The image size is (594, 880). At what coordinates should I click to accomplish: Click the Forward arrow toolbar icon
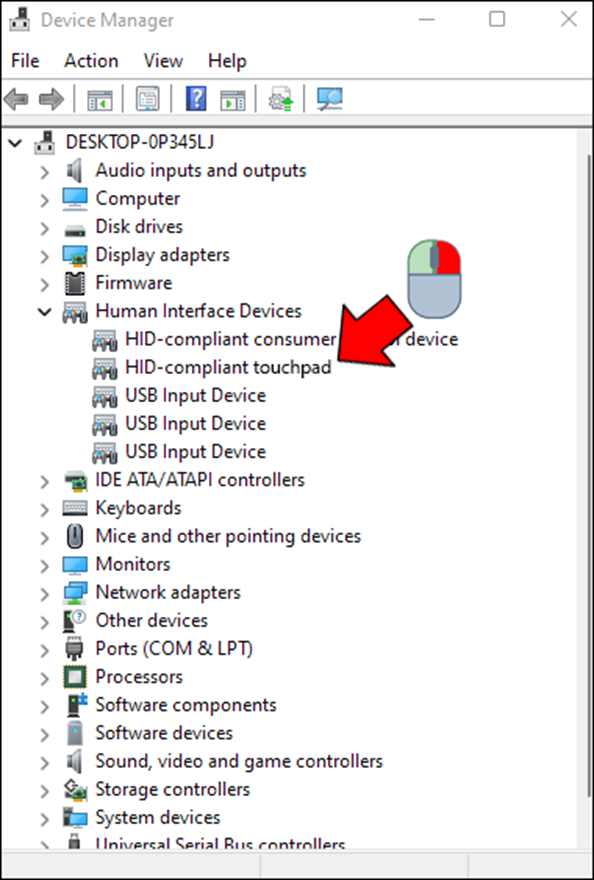tap(51, 99)
